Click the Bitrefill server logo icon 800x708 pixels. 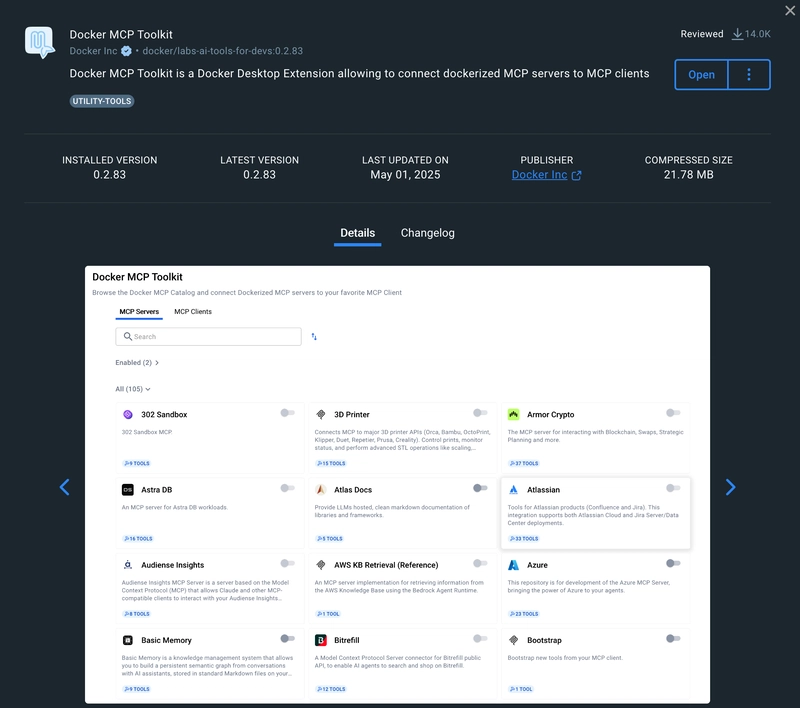(320, 640)
